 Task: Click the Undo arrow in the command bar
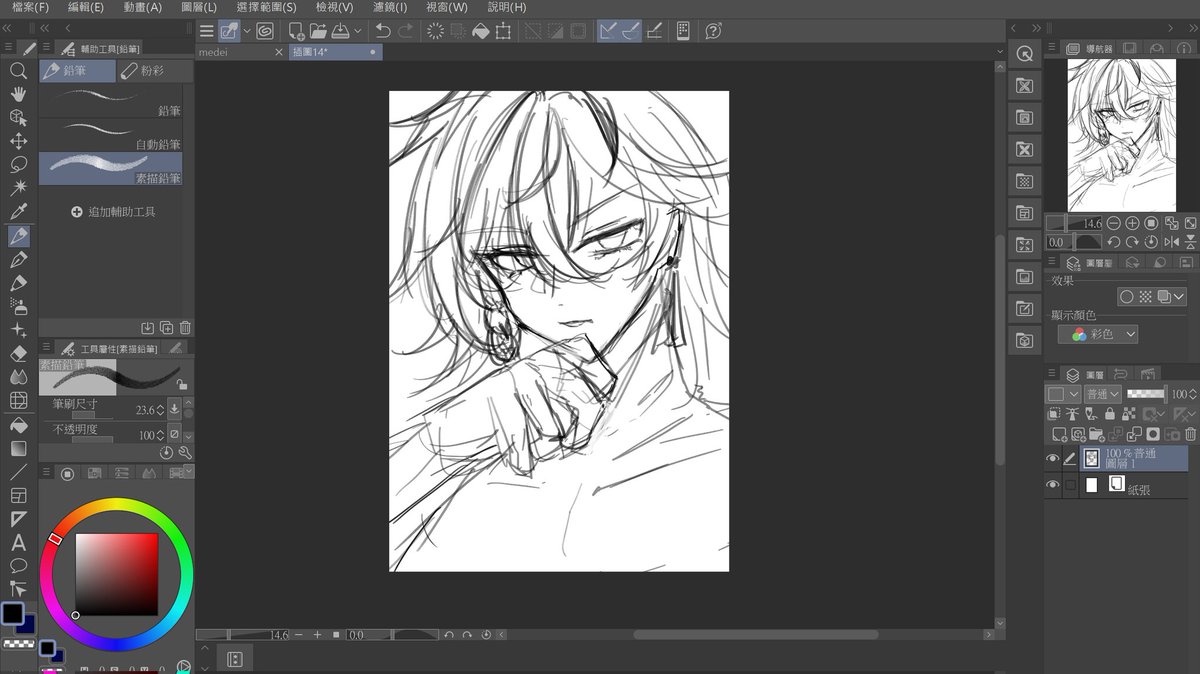point(383,31)
